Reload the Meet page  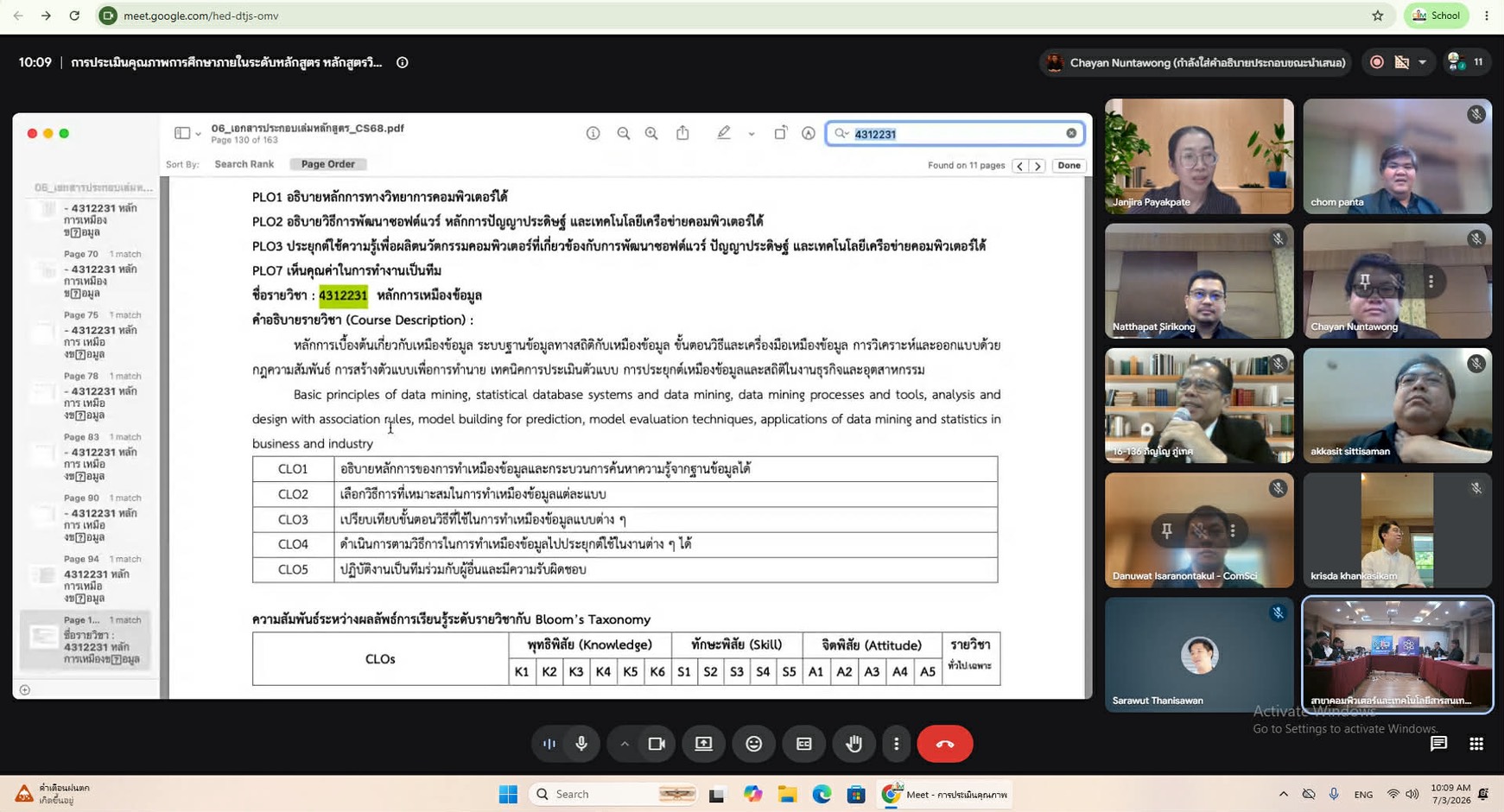coord(74,16)
